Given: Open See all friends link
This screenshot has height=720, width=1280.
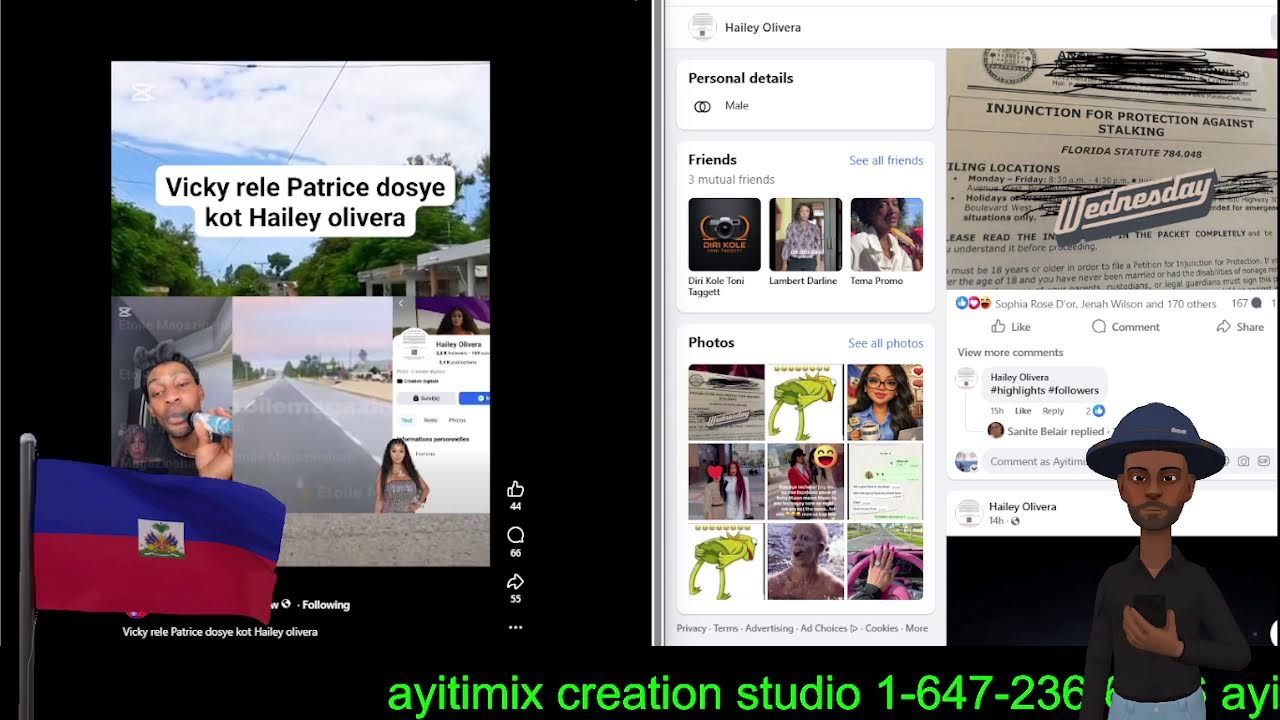Looking at the screenshot, I should (886, 160).
